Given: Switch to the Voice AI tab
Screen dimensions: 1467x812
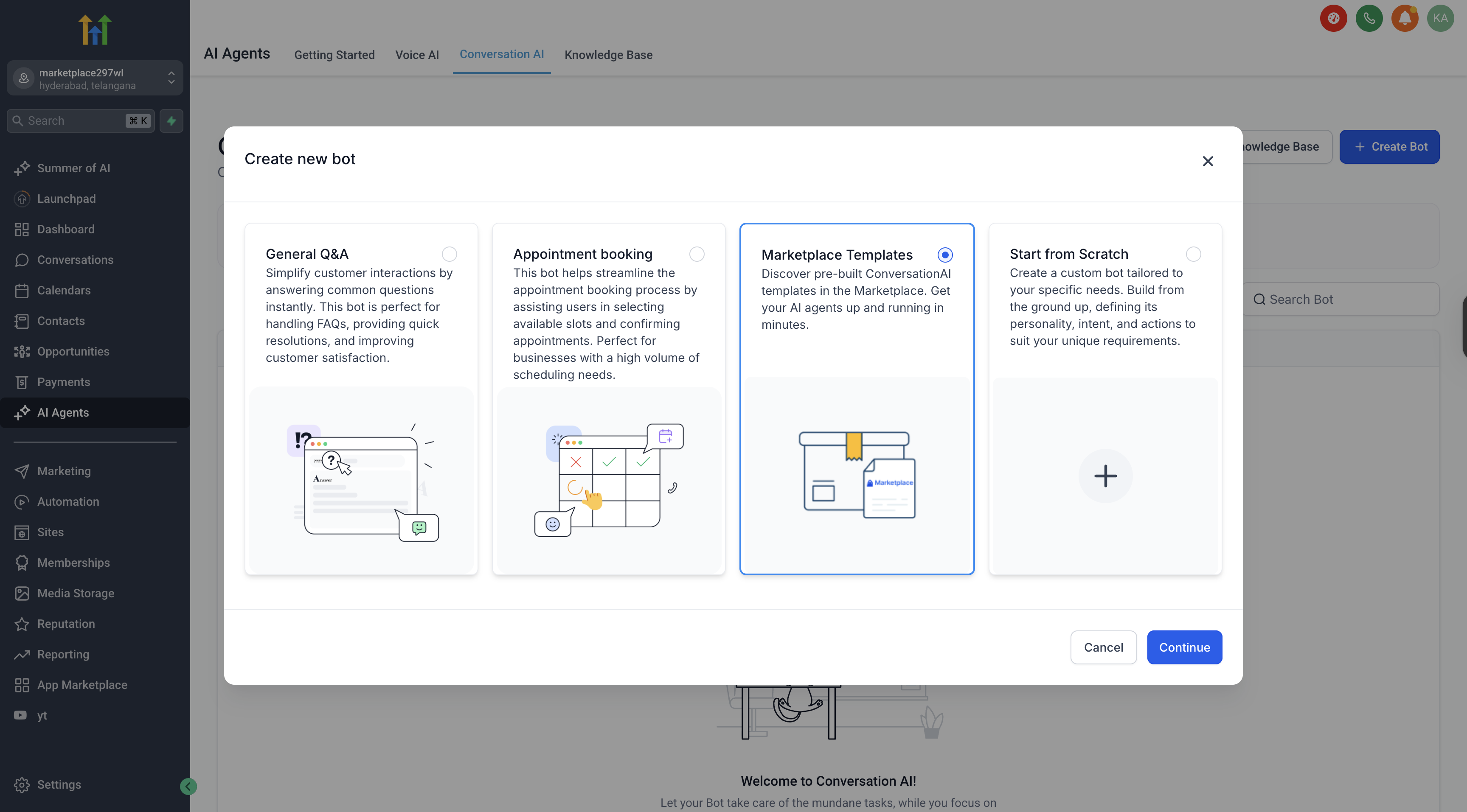Looking at the screenshot, I should click(x=417, y=55).
